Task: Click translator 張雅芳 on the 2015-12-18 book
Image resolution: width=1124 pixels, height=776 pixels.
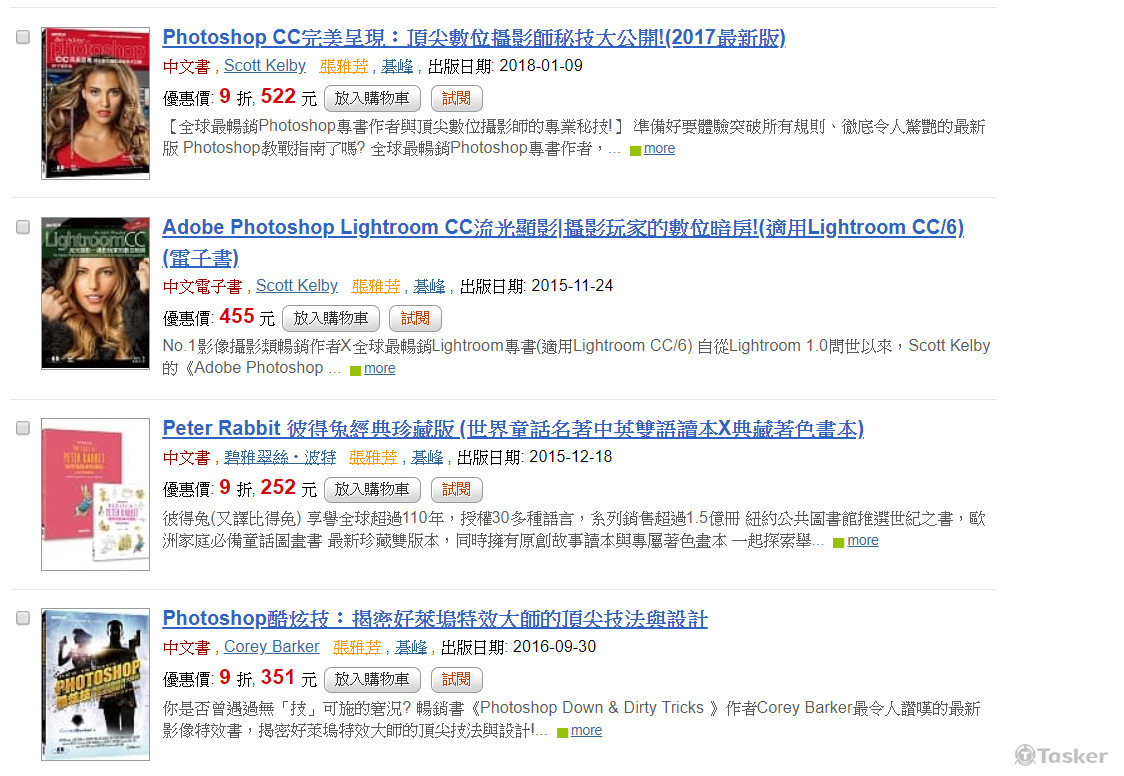Action: pyautogui.click(x=373, y=457)
